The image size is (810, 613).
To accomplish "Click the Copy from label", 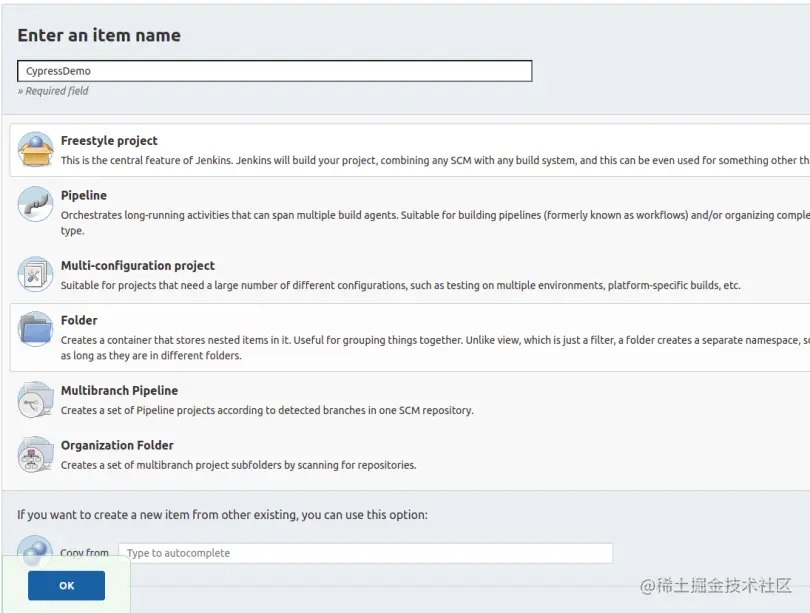I will click(84, 553).
